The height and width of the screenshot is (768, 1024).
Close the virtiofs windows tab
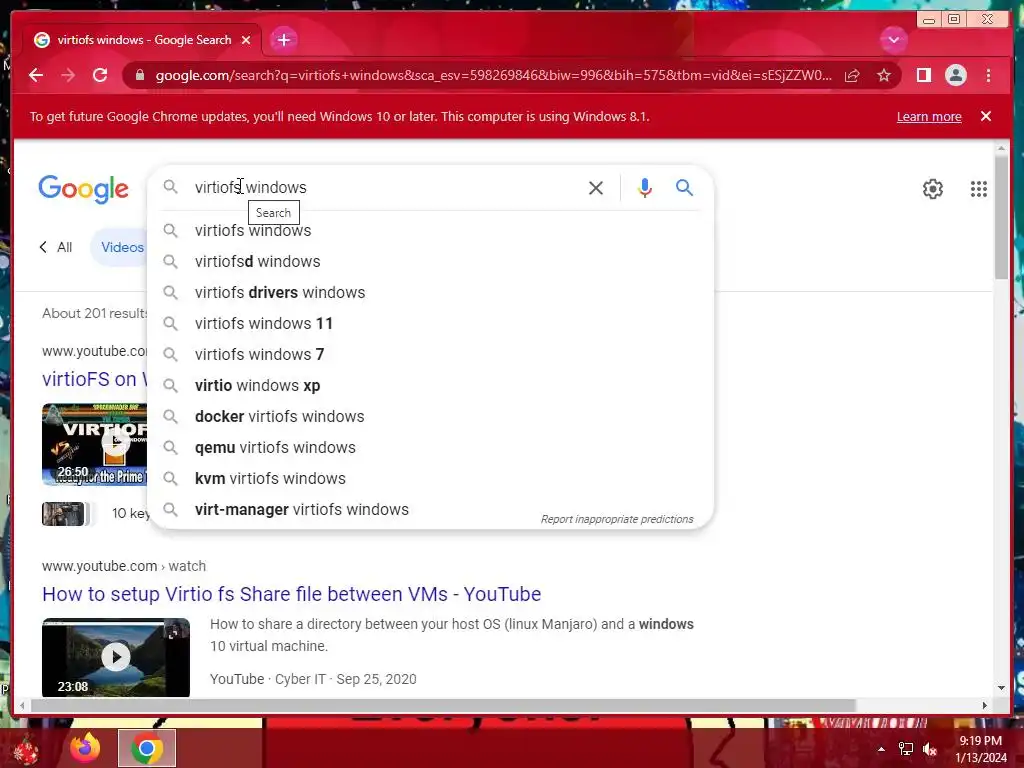point(246,40)
